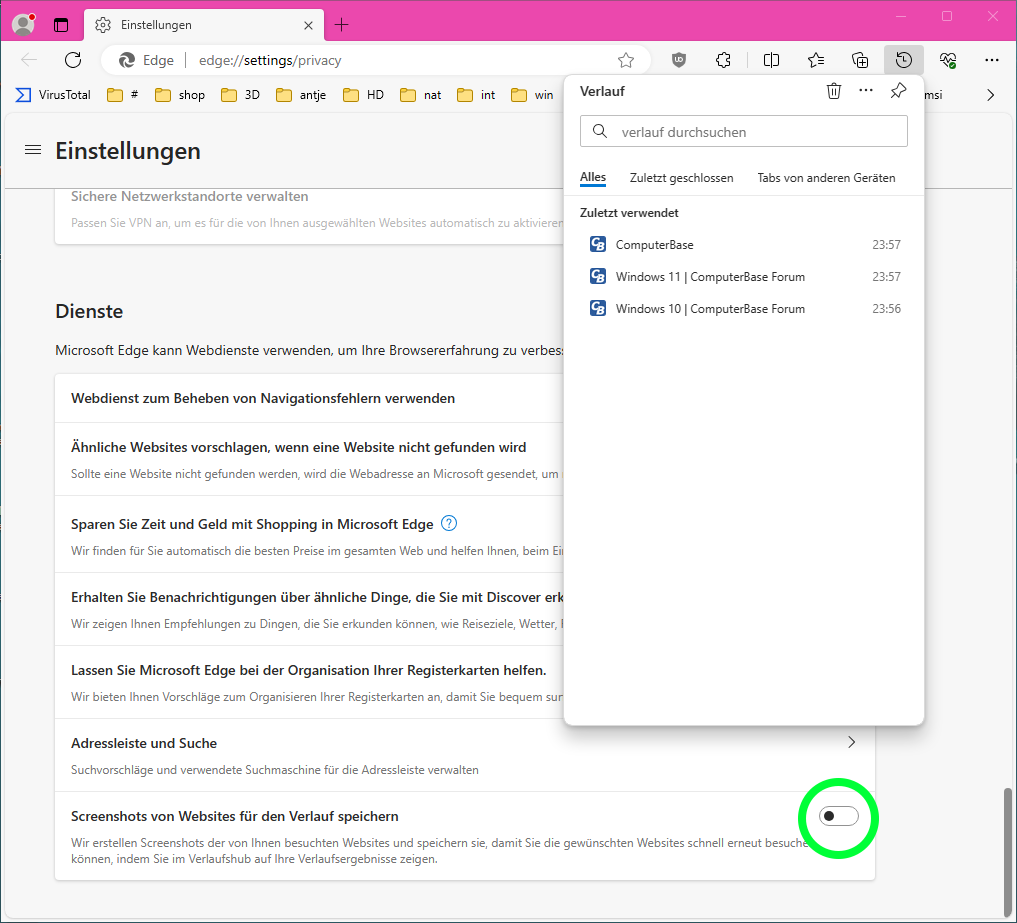The image size is (1017, 923).
Task: Open Browser essentials heart icon
Action: [x=948, y=60]
